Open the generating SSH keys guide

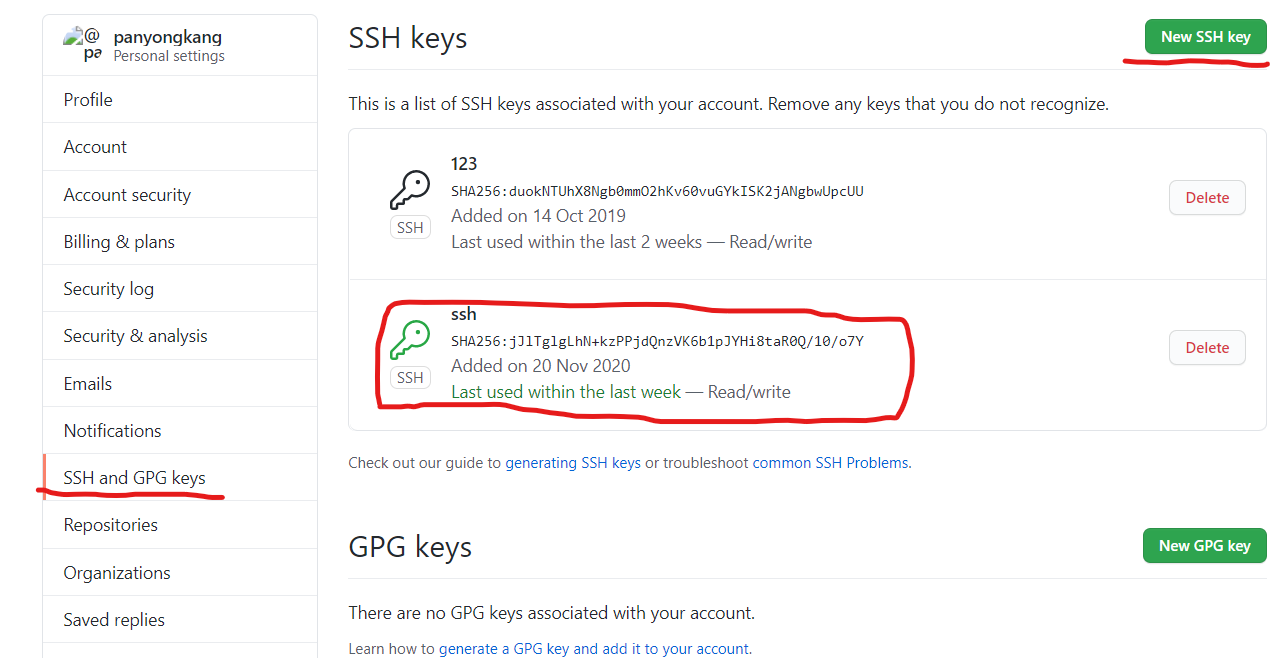(573, 463)
